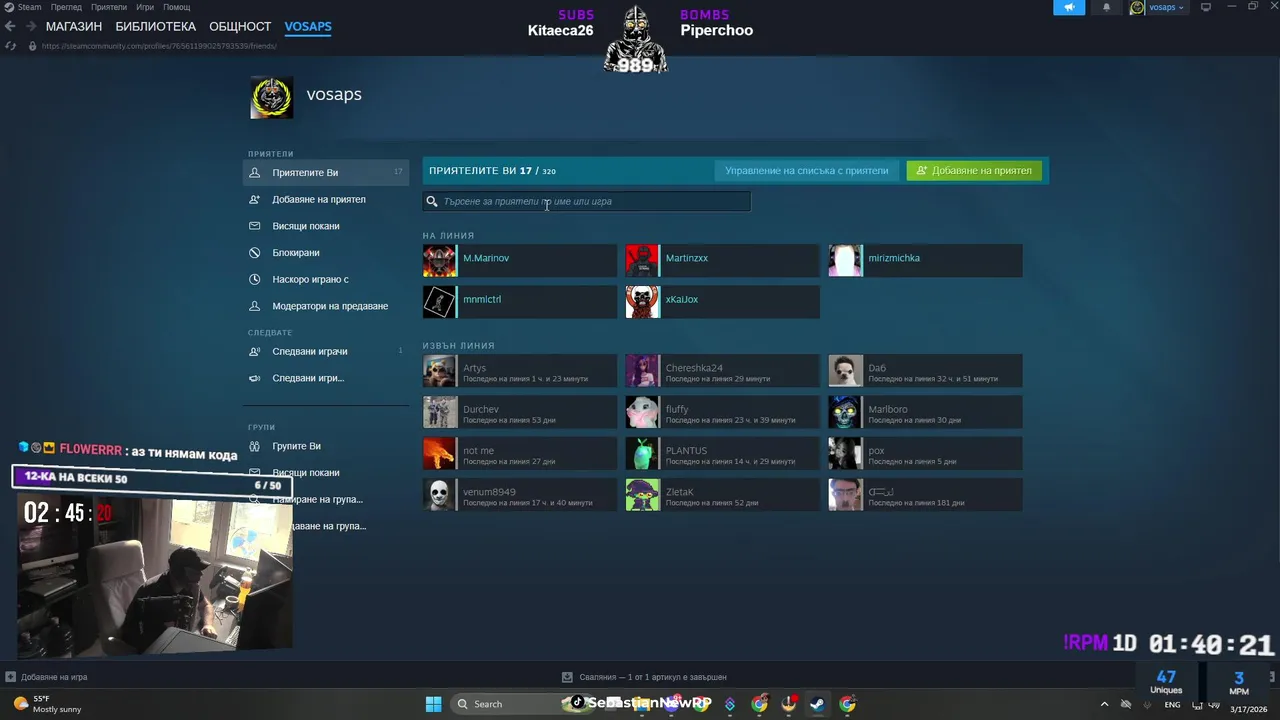The image size is (1280, 720).
Task: Open offline friend PLANTUS
Action: point(722,453)
